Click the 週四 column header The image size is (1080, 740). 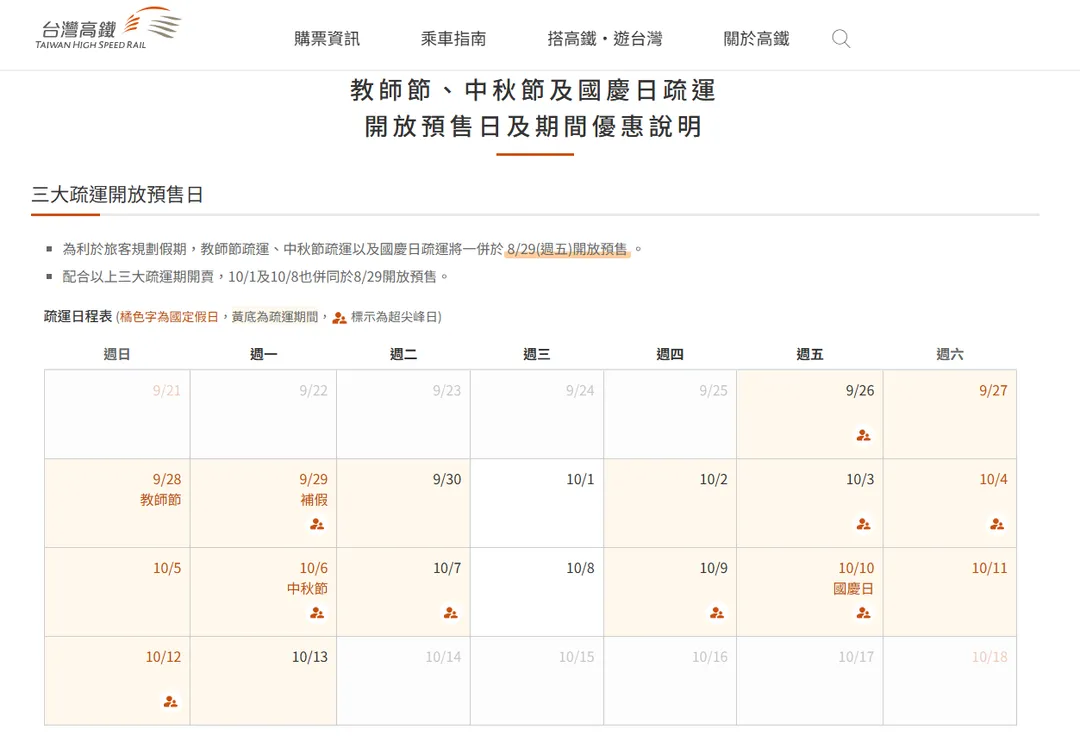(669, 354)
